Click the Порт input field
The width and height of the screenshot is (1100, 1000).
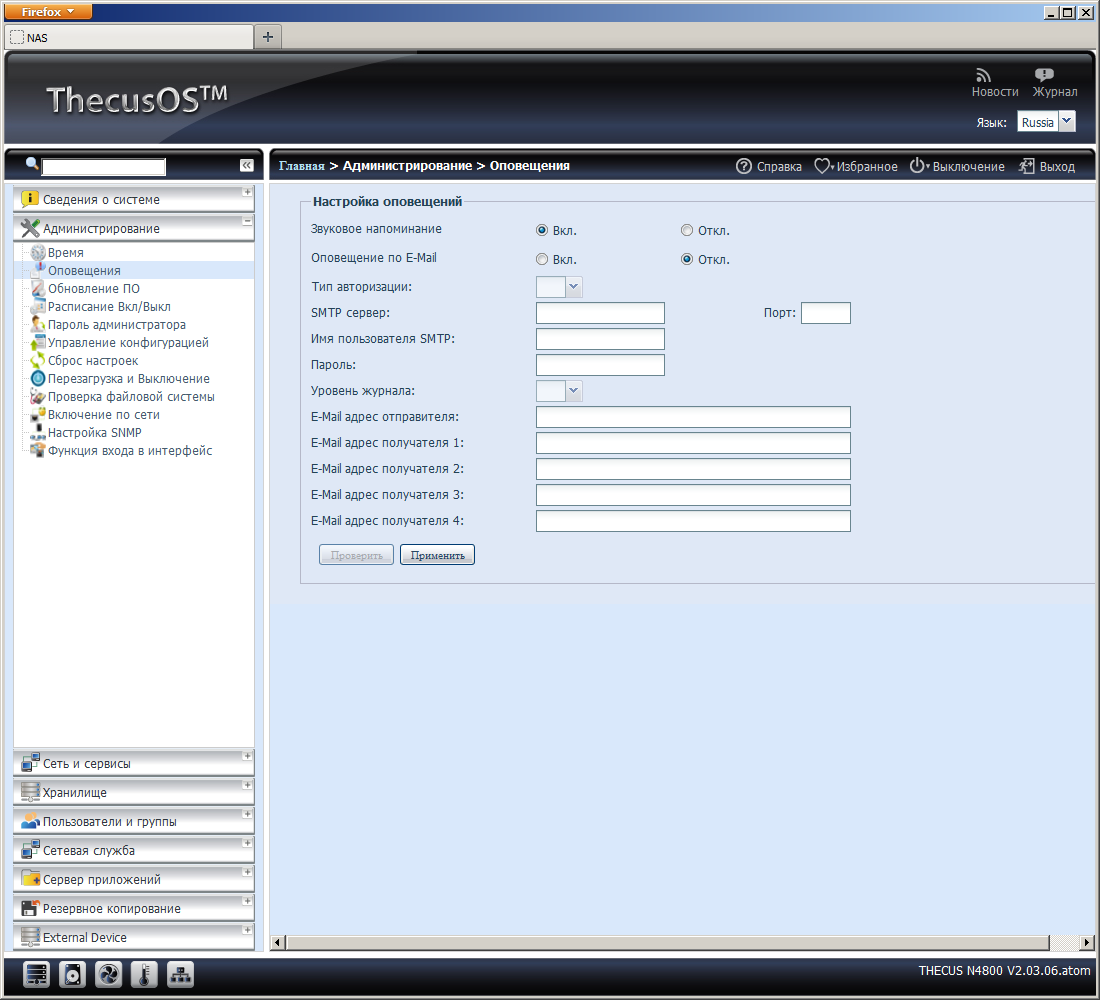tap(826, 313)
